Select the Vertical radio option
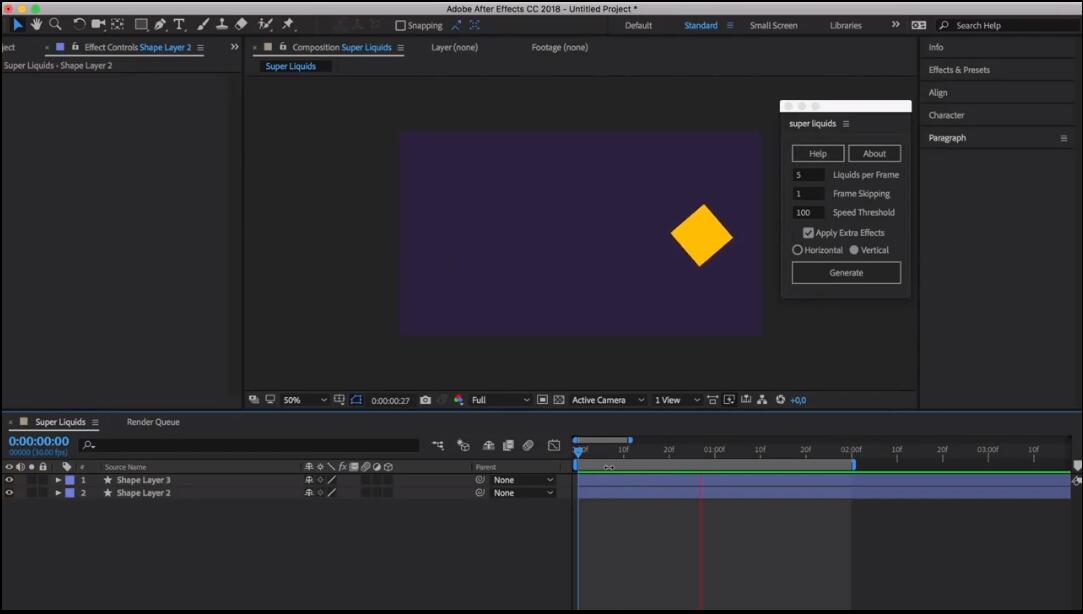This screenshot has width=1083, height=614. [854, 250]
